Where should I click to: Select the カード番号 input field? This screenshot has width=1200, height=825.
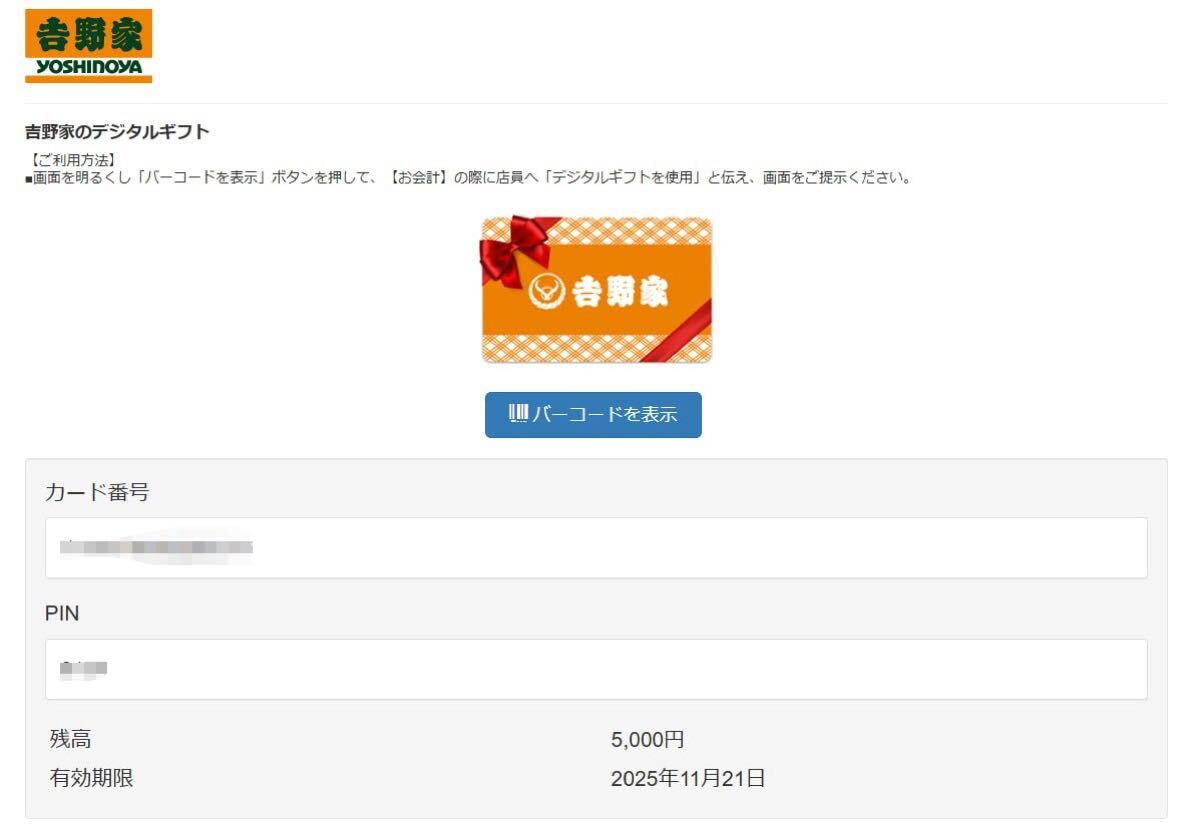tap(596, 547)
